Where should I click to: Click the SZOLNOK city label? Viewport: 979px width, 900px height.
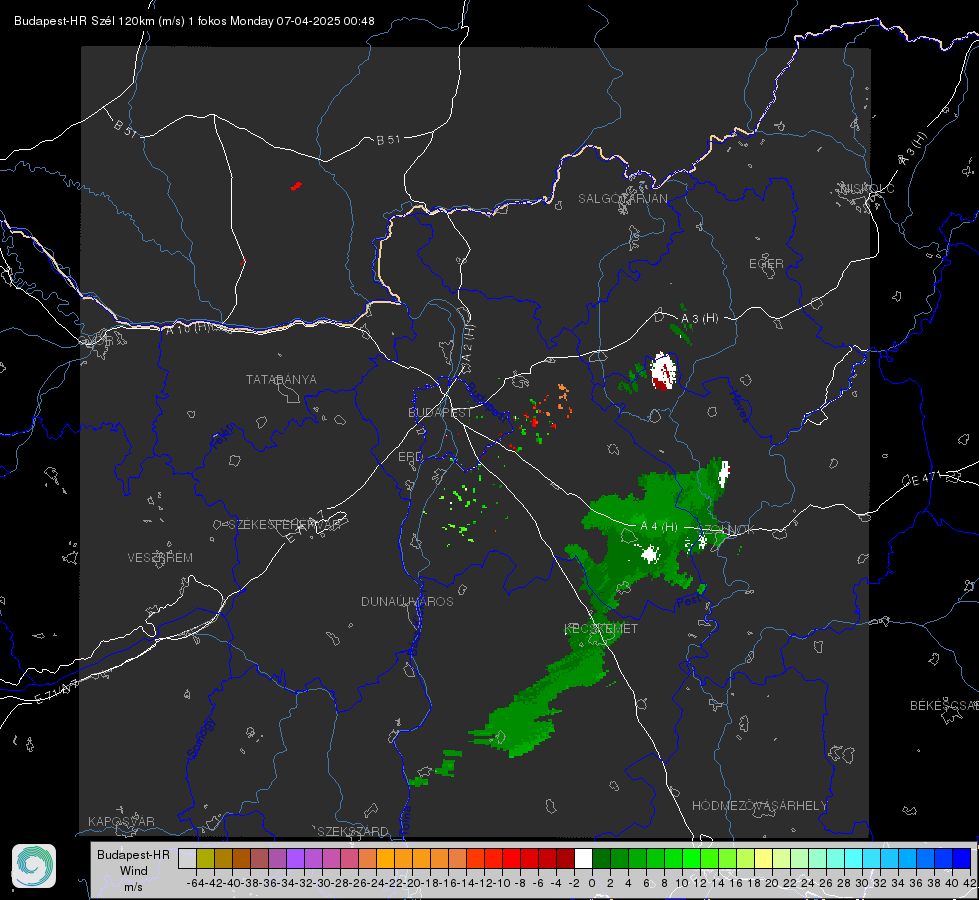[729, 530]
